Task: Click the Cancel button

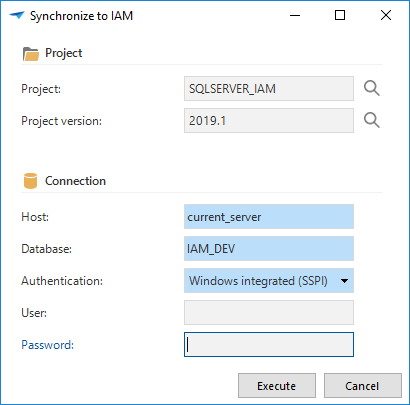Action: point(363,386)
